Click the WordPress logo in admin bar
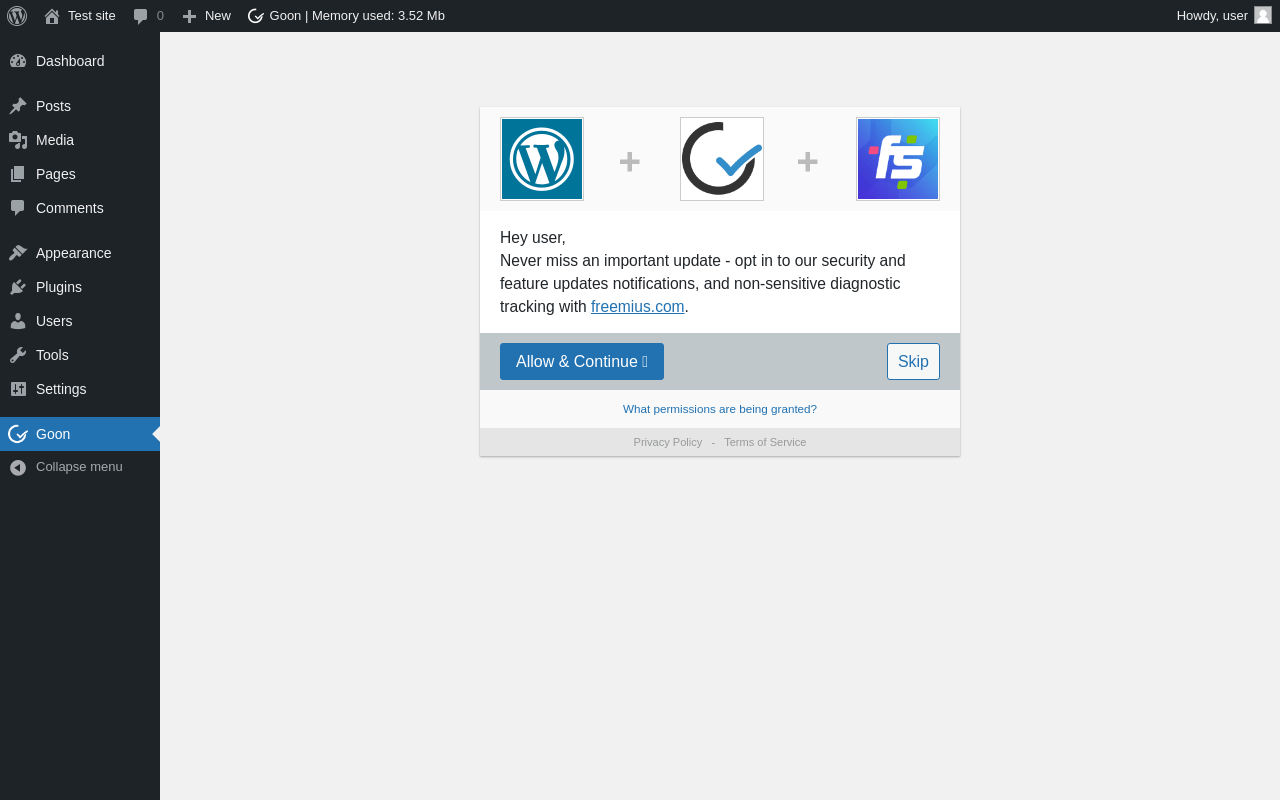Image resolution: width=1280 pixels, height=800 pixels. coord(17,16)
